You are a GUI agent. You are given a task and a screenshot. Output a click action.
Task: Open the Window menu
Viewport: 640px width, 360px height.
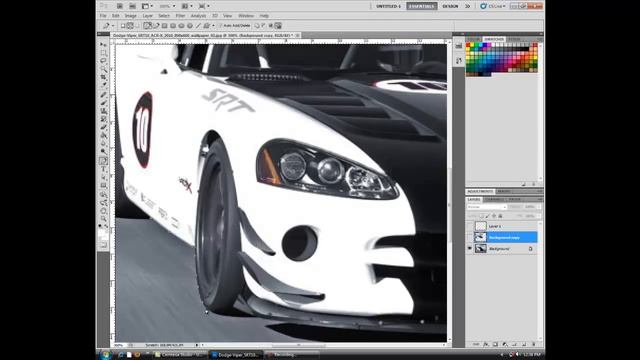[246, 16]
